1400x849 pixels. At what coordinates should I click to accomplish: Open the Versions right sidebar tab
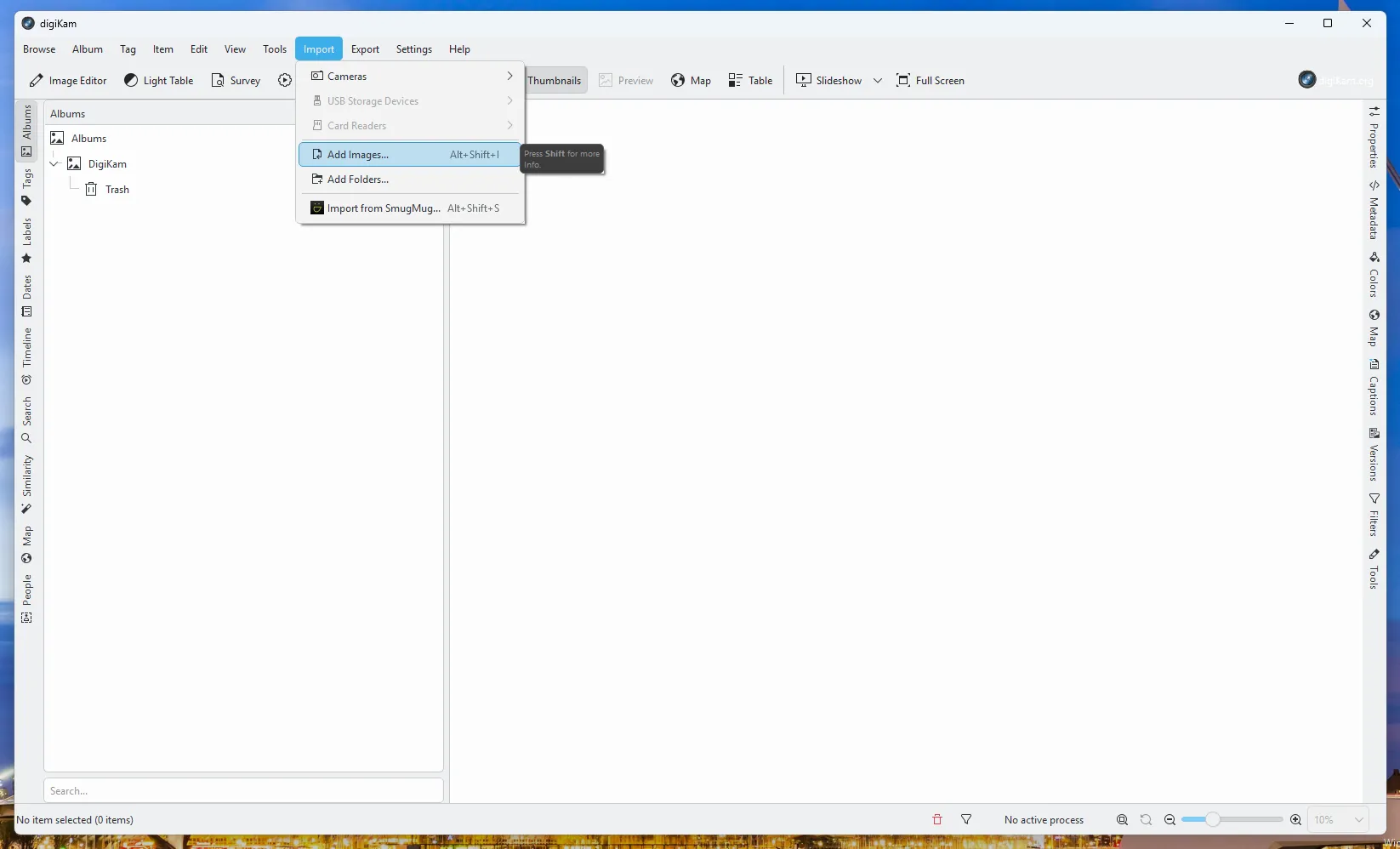[x=1374, y=454]
